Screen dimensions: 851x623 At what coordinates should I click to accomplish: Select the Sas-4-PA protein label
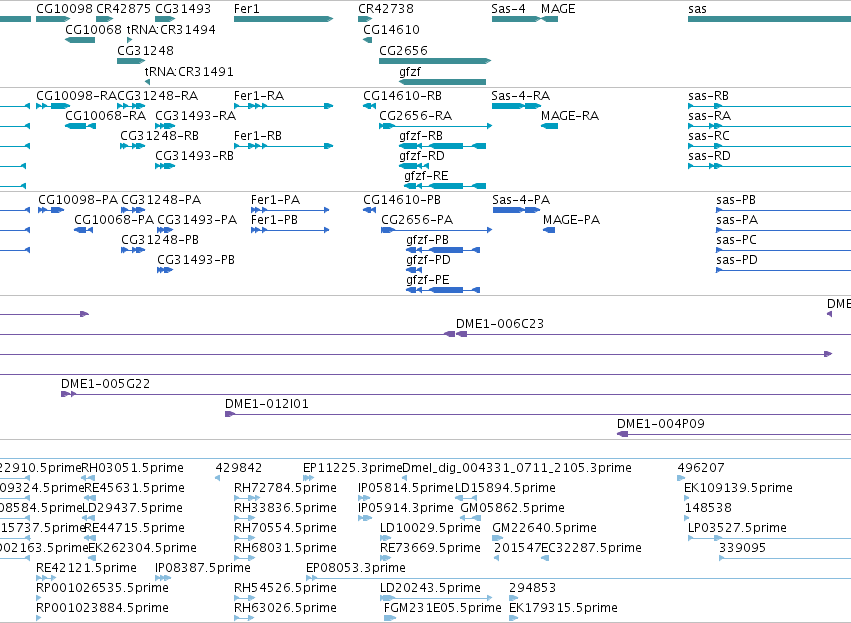(x=521, y=200)
